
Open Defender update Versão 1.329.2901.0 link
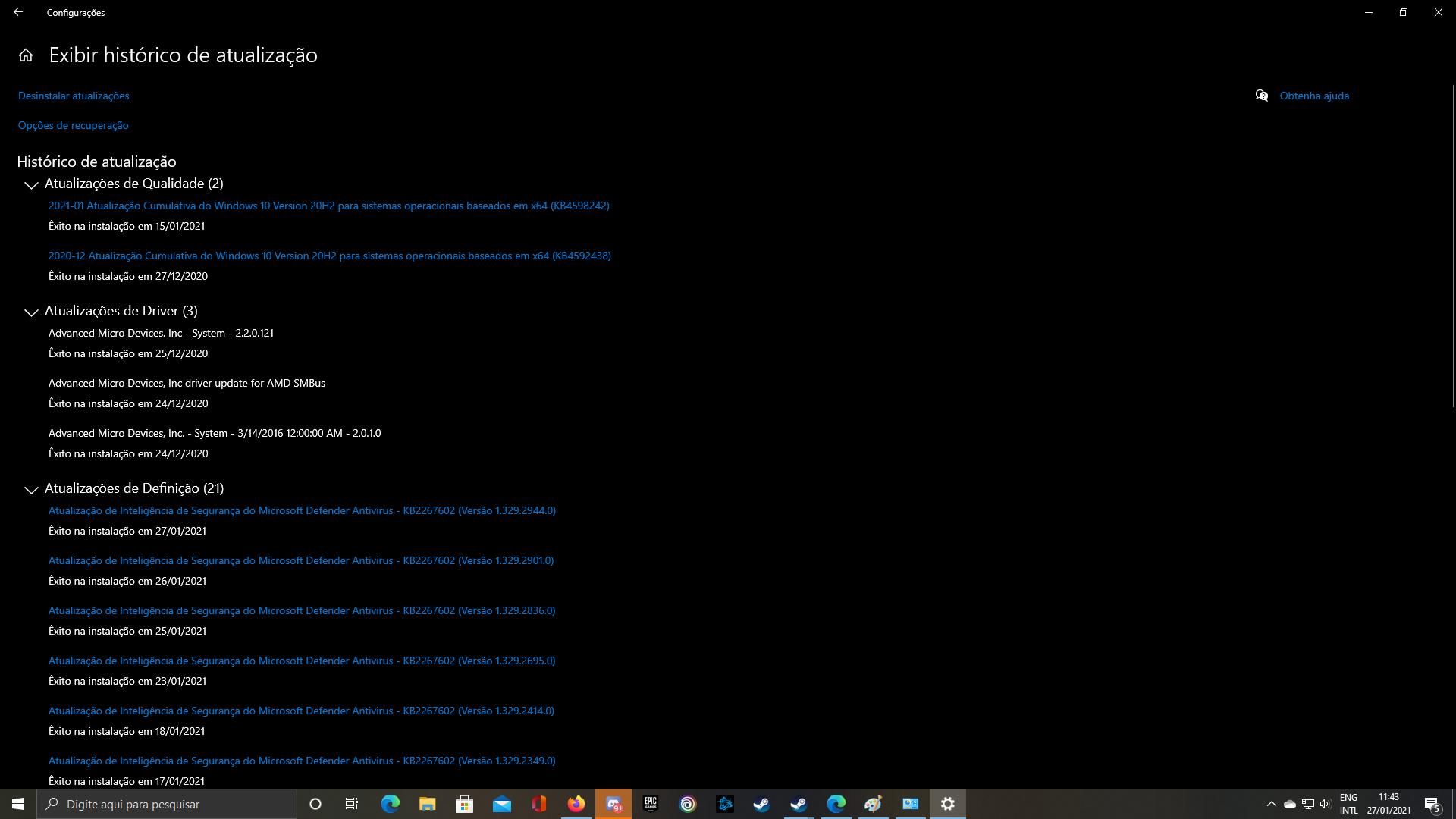point(301,560)
